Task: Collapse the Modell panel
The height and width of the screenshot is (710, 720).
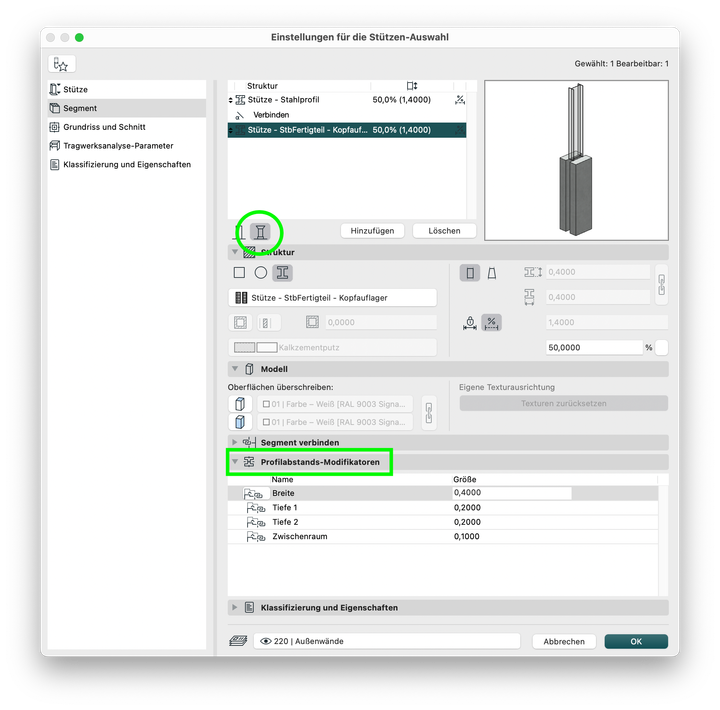Action: tap(235, 369)
